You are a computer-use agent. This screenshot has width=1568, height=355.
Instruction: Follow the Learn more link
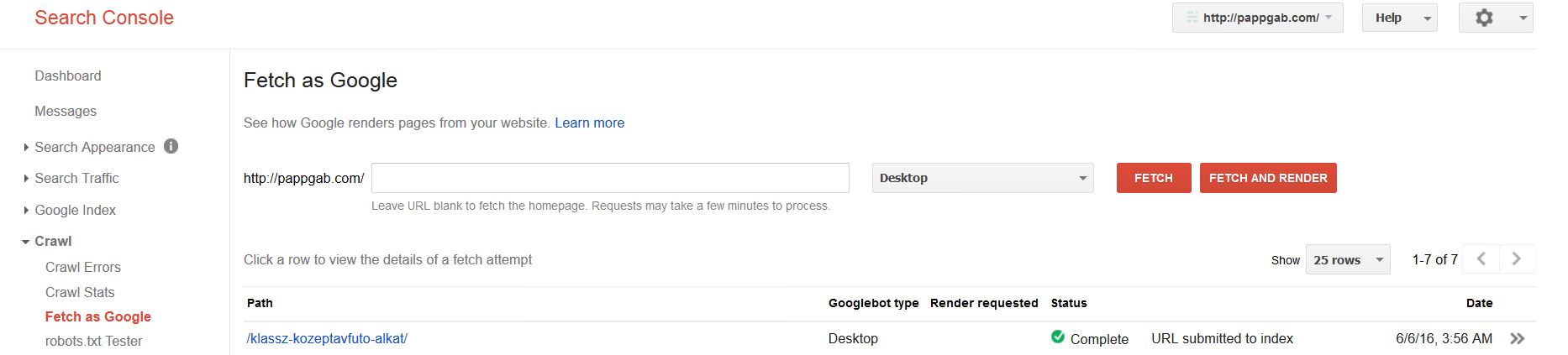[x=590, y=123]
